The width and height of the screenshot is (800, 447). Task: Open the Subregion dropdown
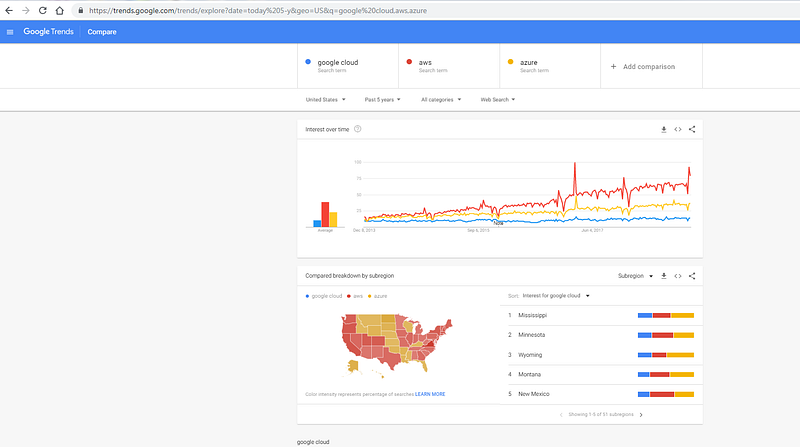coord(635,276)
